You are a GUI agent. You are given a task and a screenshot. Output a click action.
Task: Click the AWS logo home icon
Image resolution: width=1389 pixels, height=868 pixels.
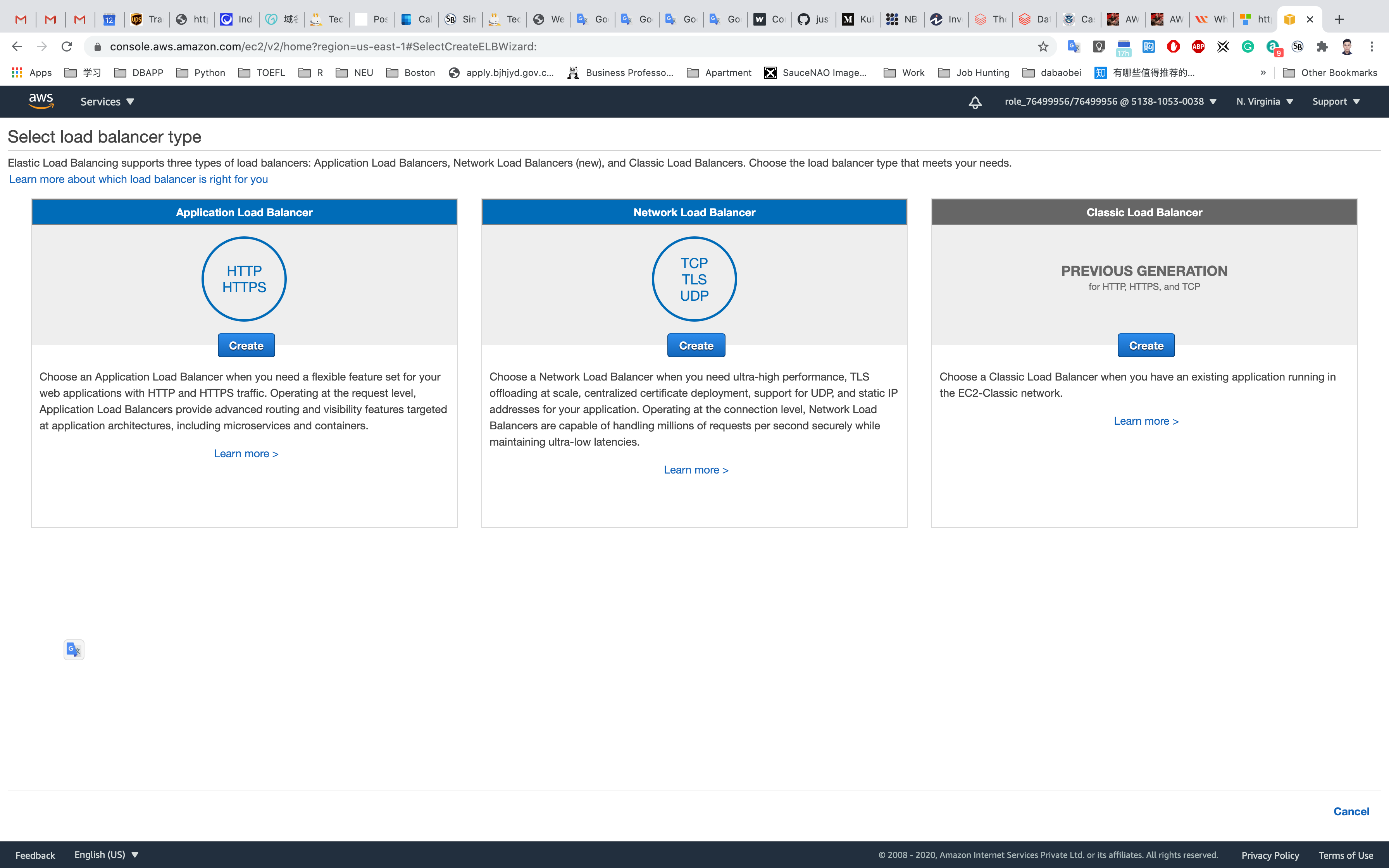tap(41, 101)
